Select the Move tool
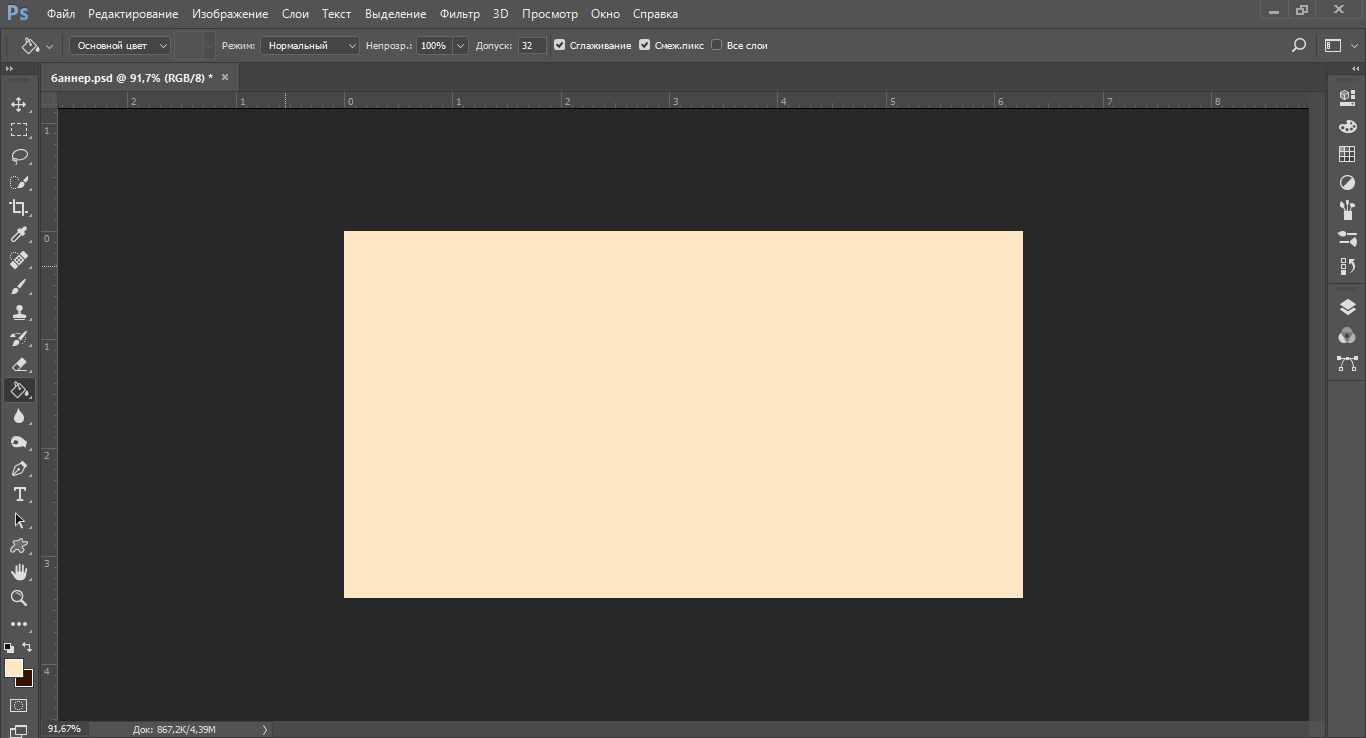 click(x=19, y=104)
